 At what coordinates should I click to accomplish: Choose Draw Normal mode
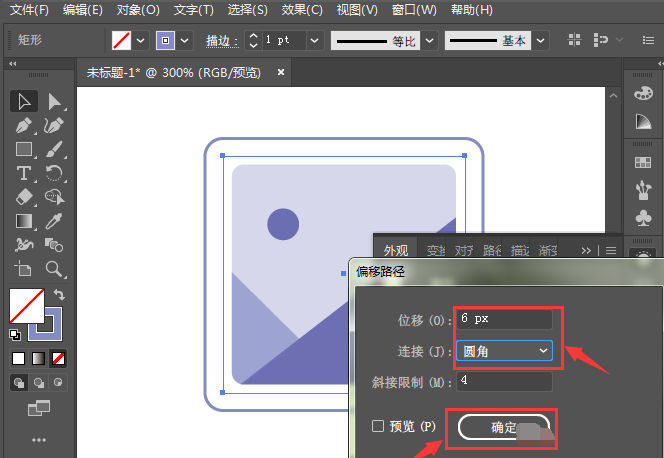tap(19, 383)
